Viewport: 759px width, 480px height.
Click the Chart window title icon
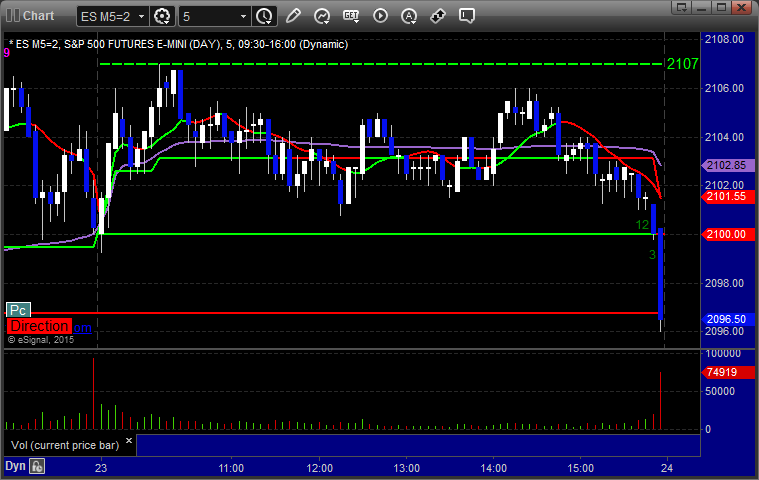tap(13, 15)
